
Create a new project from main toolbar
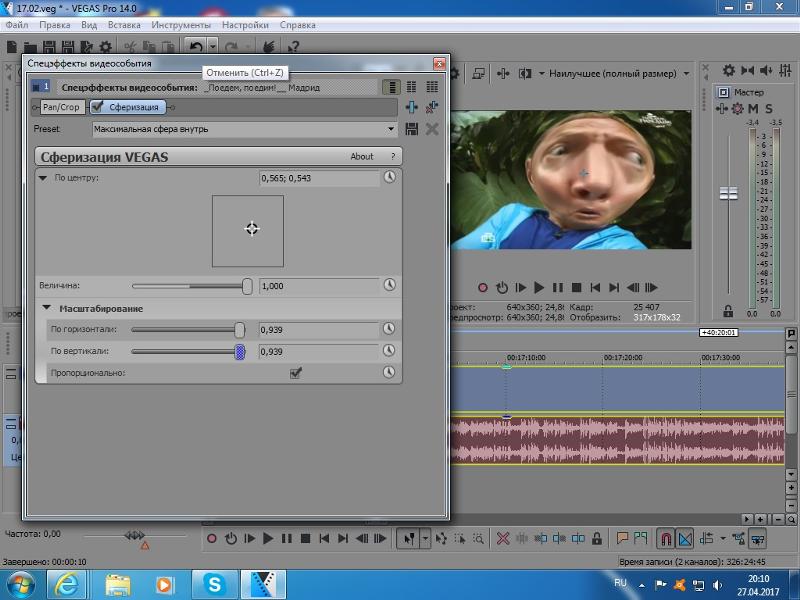[x=12, y=47]
